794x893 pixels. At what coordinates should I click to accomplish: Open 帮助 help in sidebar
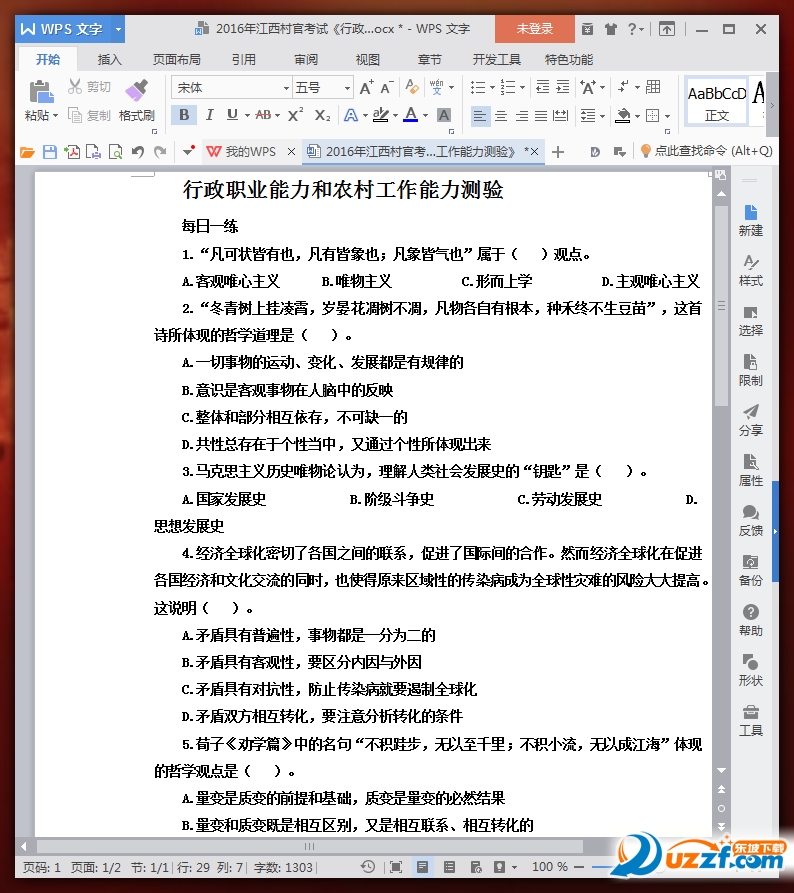tap(751, 620)
